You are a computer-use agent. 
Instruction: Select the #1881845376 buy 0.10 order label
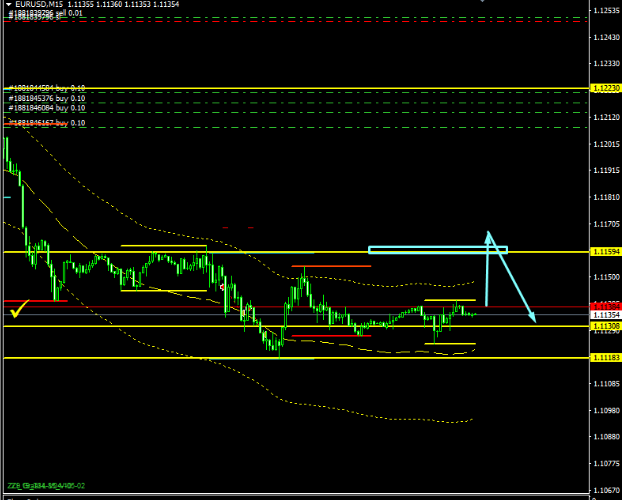pyautogui.click(x=47, y=99)
